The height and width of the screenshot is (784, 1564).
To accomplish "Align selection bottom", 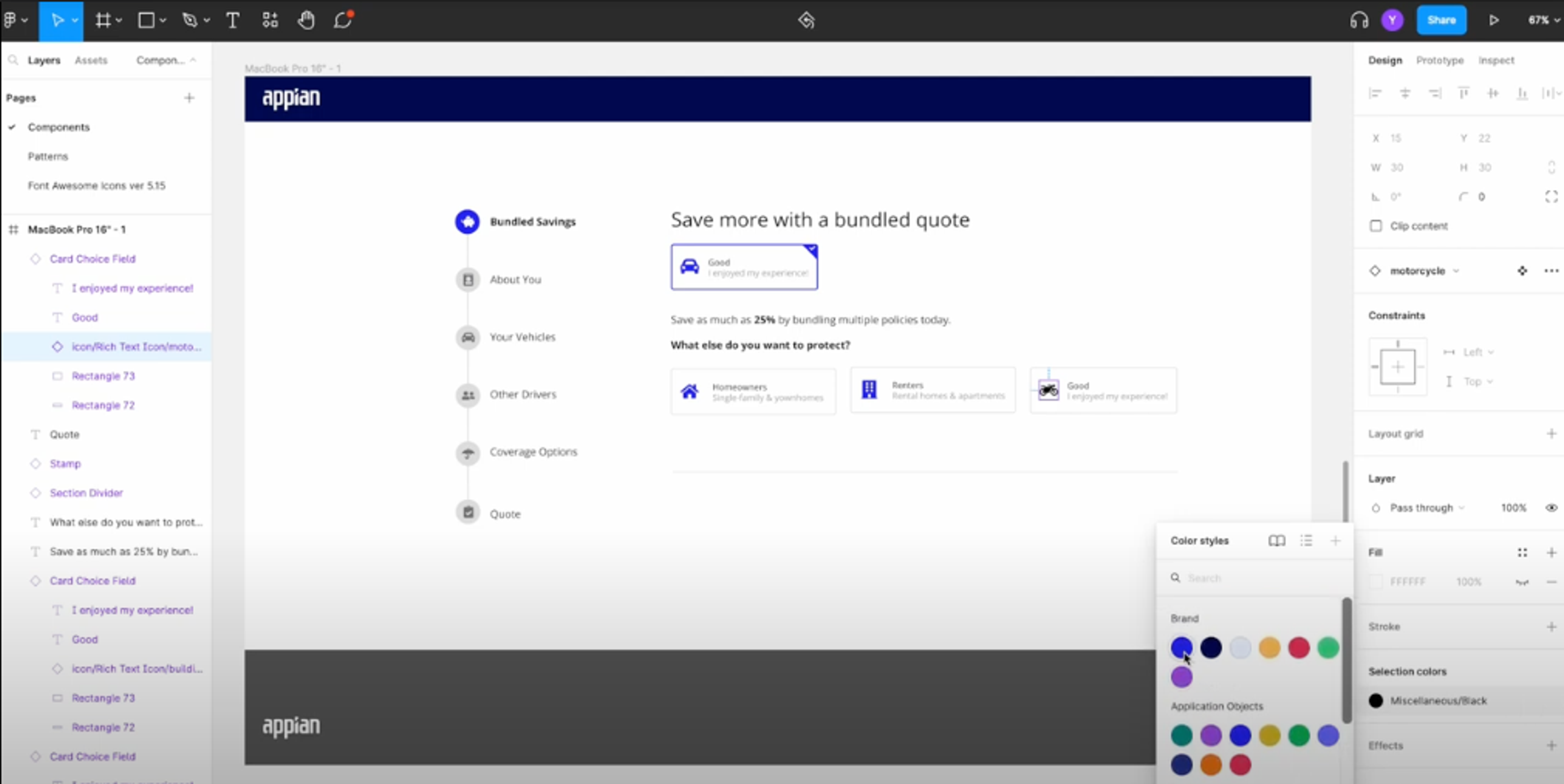I will click(x=1522, y=93).
